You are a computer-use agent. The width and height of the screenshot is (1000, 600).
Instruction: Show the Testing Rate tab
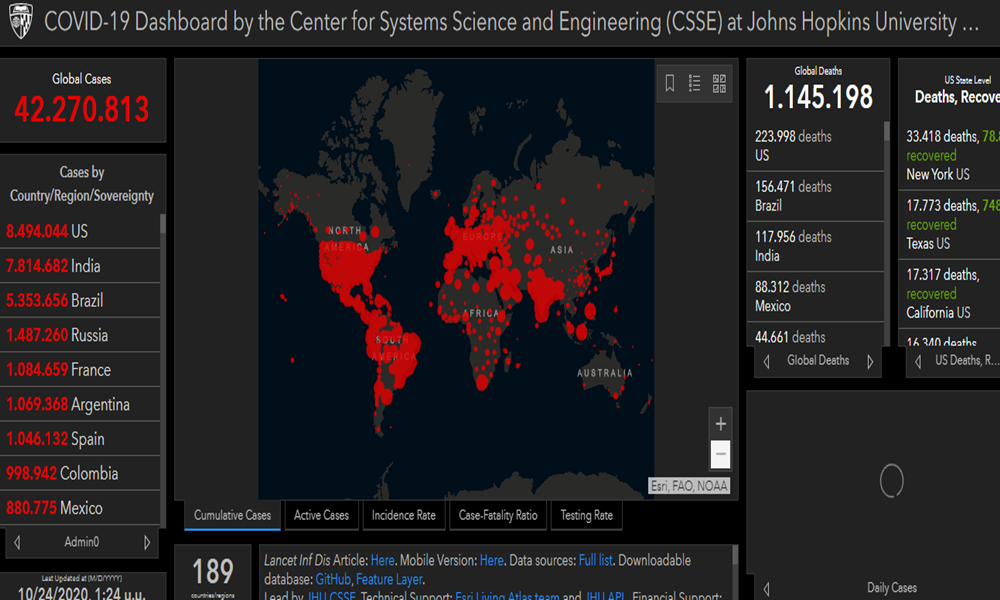click(586, 515)
